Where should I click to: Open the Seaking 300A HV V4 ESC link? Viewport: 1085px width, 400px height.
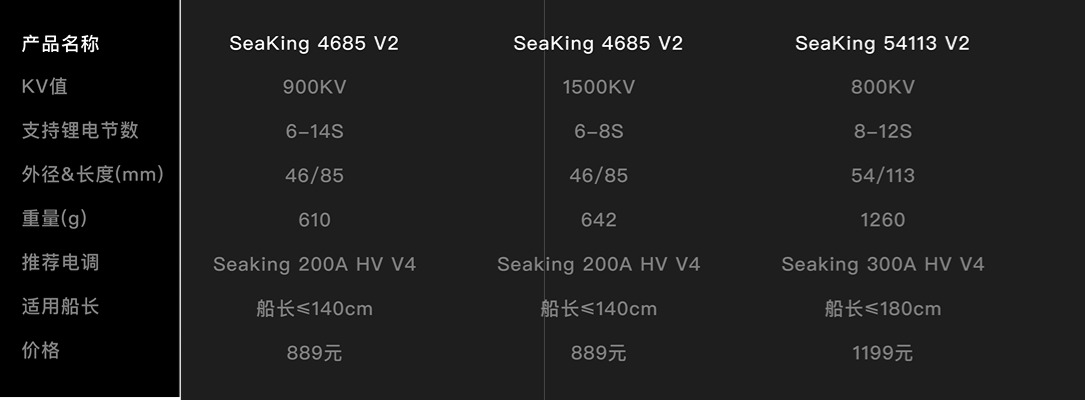tap(882, 264)
